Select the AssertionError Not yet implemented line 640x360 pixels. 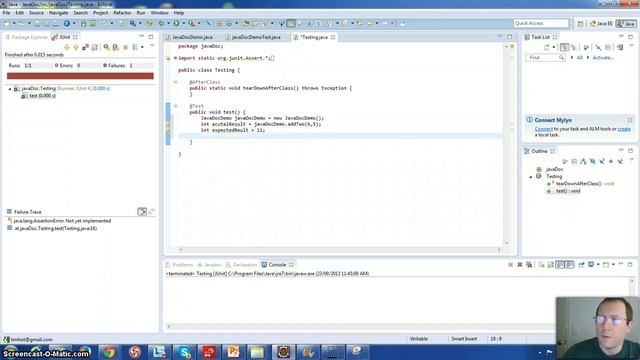pos(59,221)
